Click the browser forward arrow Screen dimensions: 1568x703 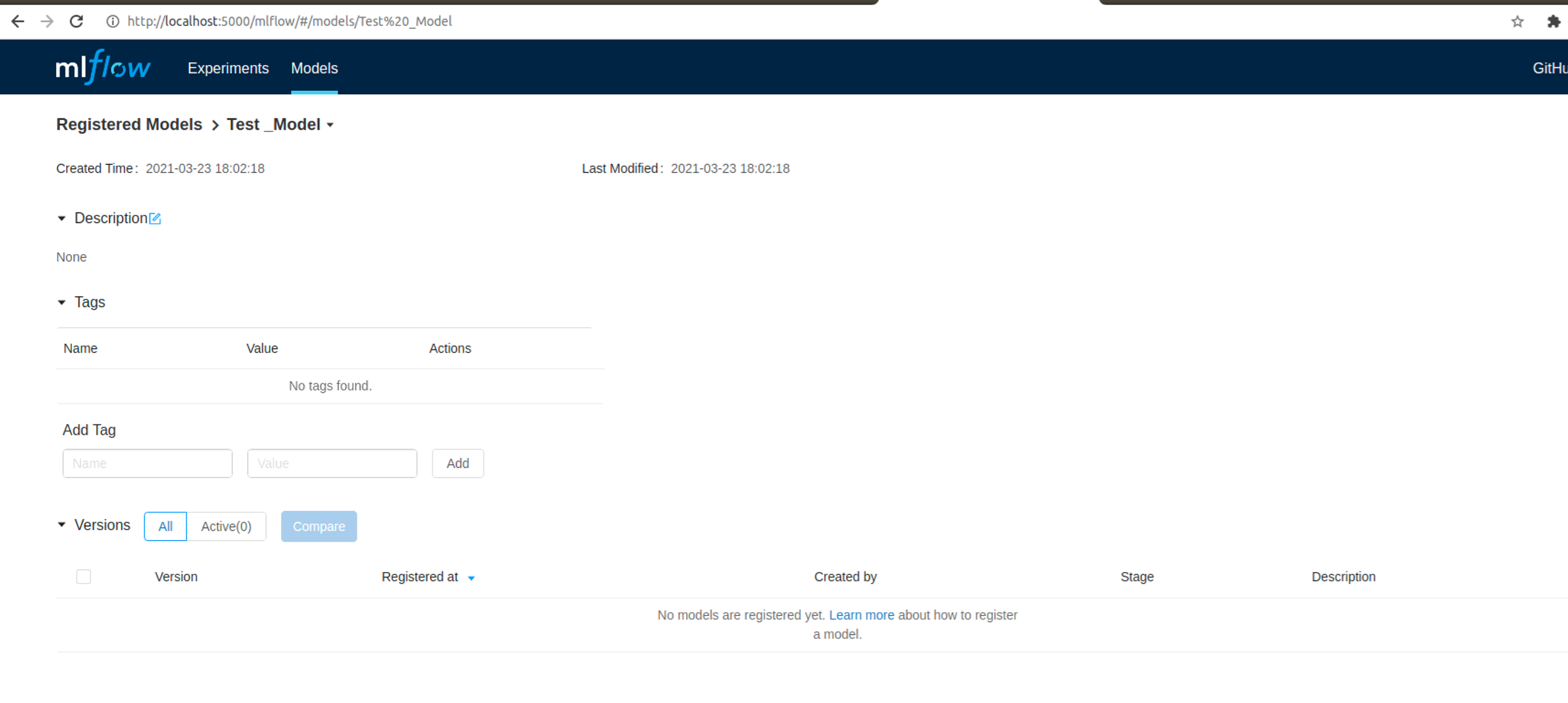(x=47, y=22)
